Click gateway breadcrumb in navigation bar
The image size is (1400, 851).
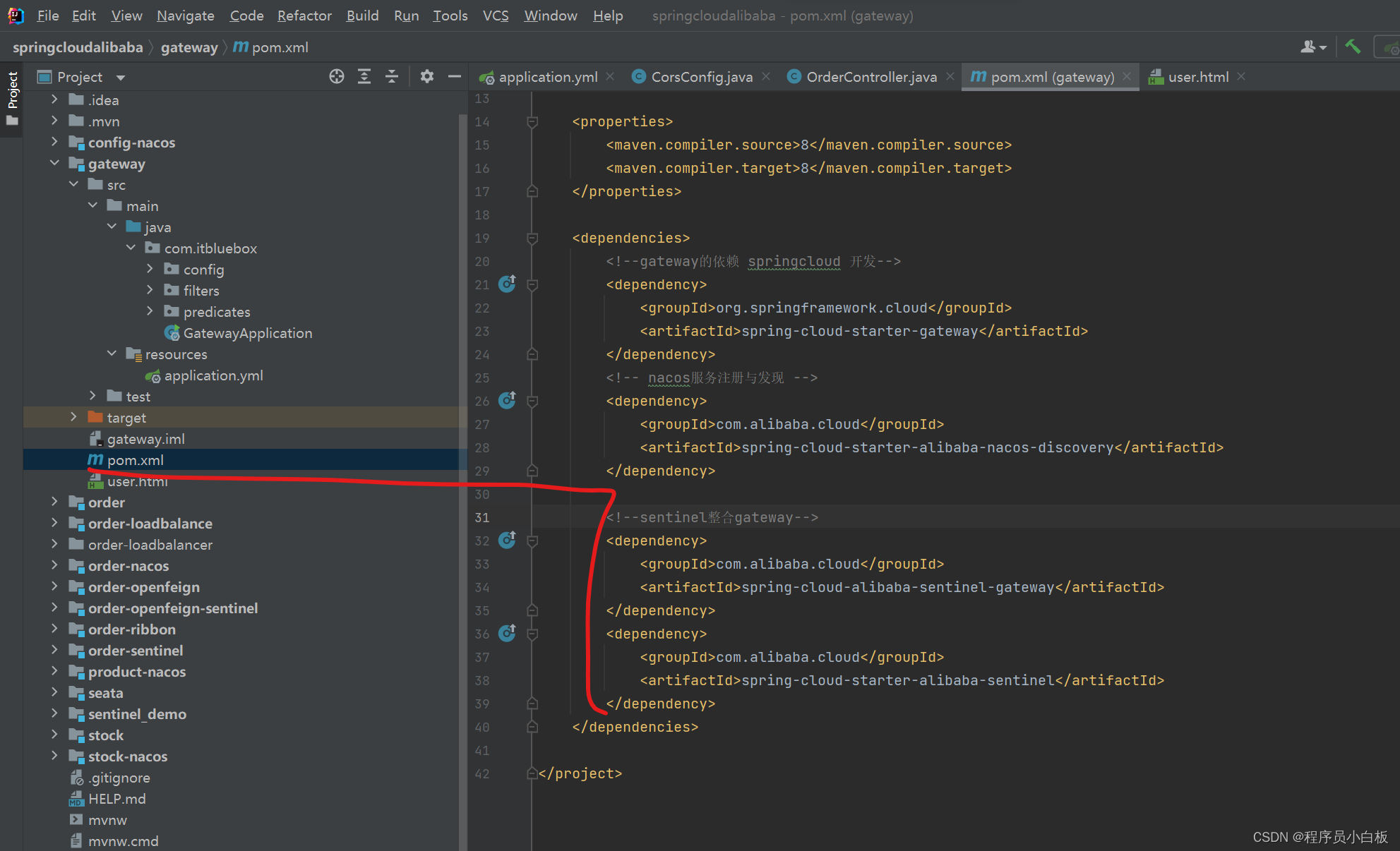[x=189, y=47]
